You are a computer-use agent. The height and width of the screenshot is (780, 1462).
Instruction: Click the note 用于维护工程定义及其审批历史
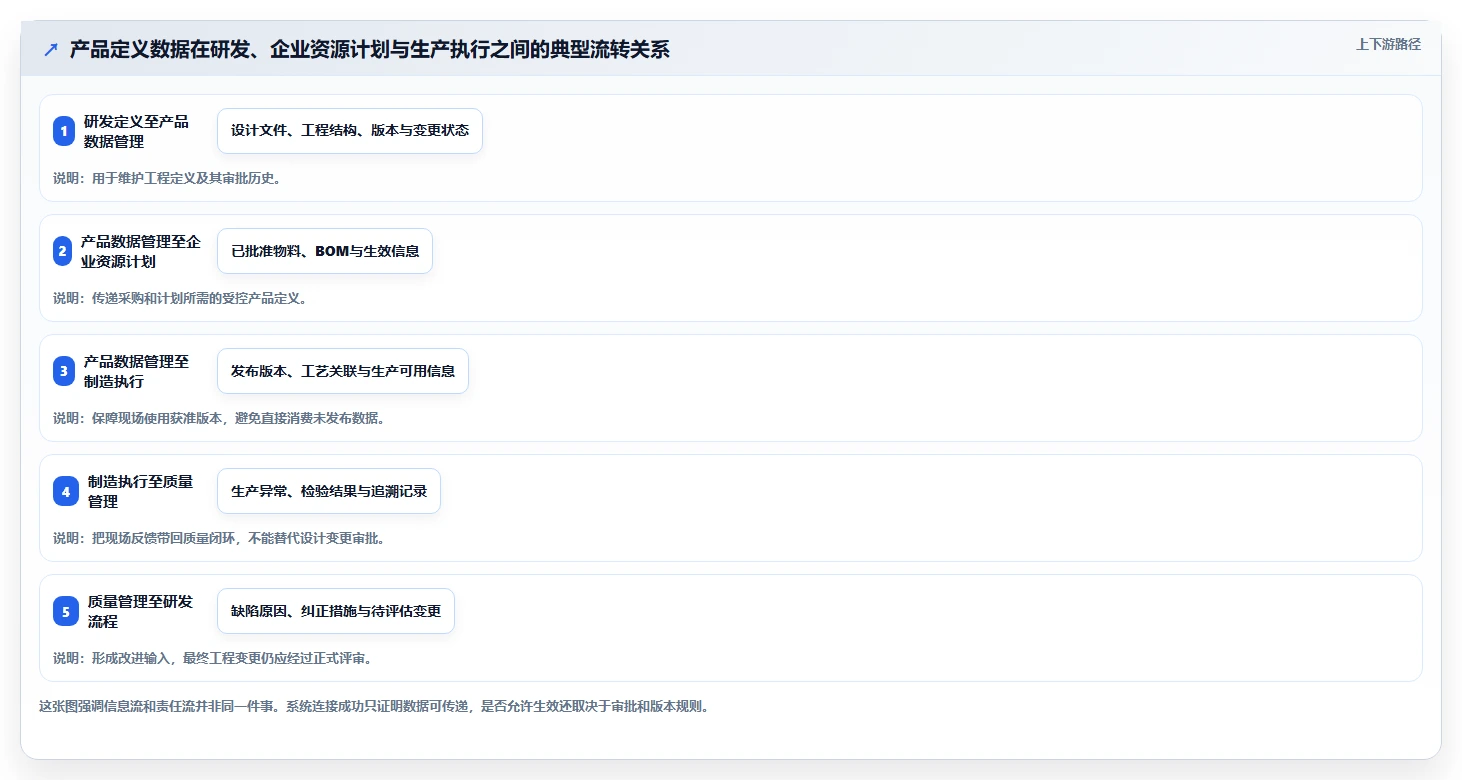[168, 178]
